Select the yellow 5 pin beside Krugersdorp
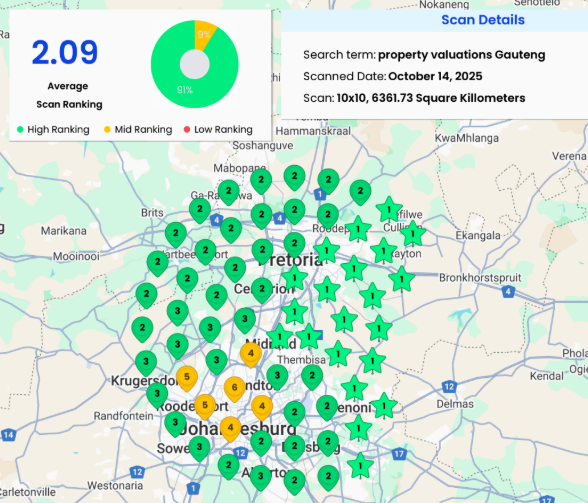This screenshot has height=503, width=588. pos(187,378)
